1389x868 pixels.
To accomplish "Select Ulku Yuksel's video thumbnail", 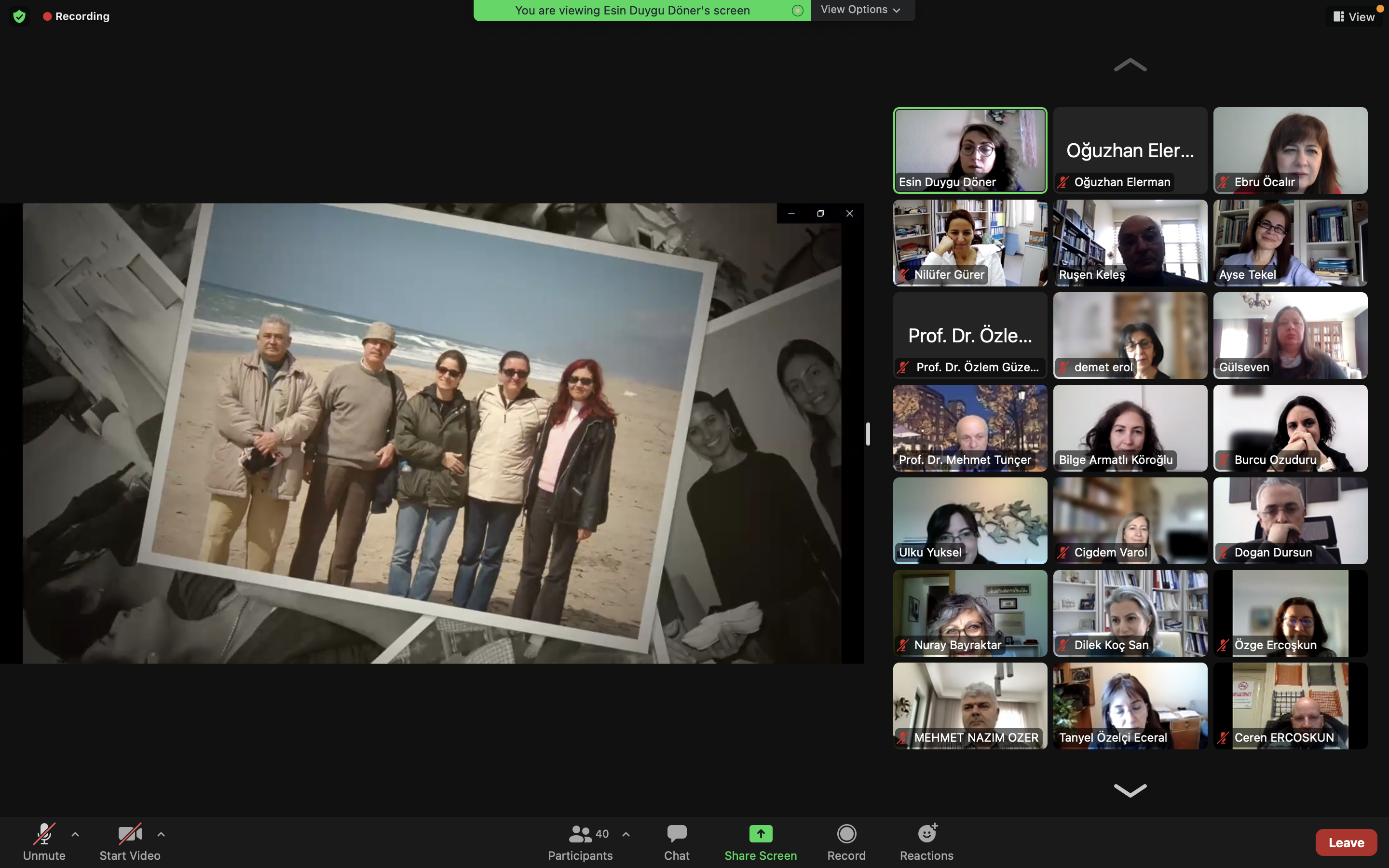I will tap(970, 521).
